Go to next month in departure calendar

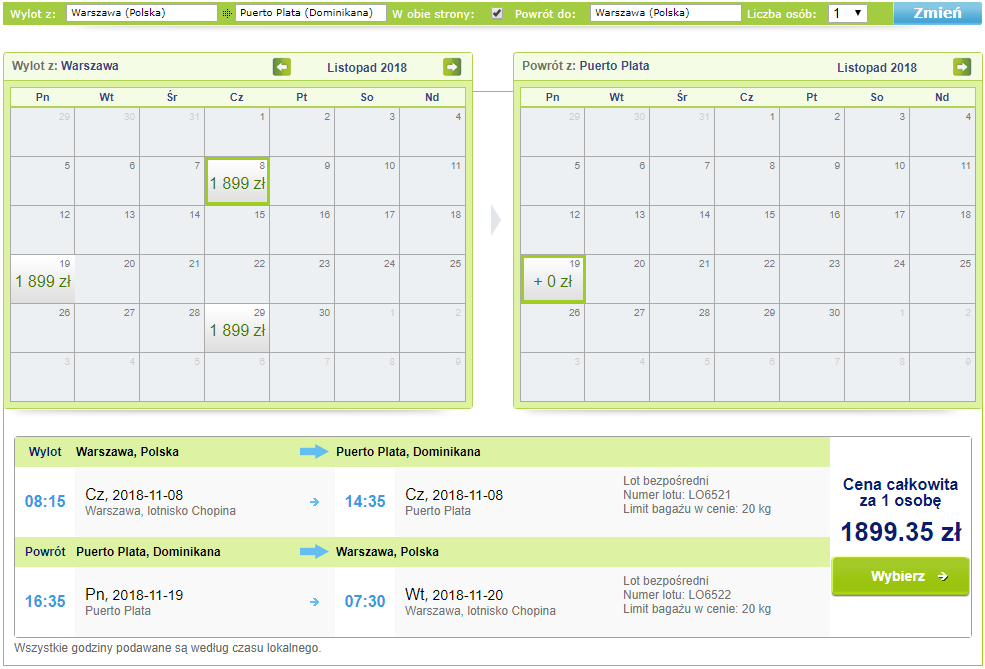pyautogui.click(x=452, y=67)
